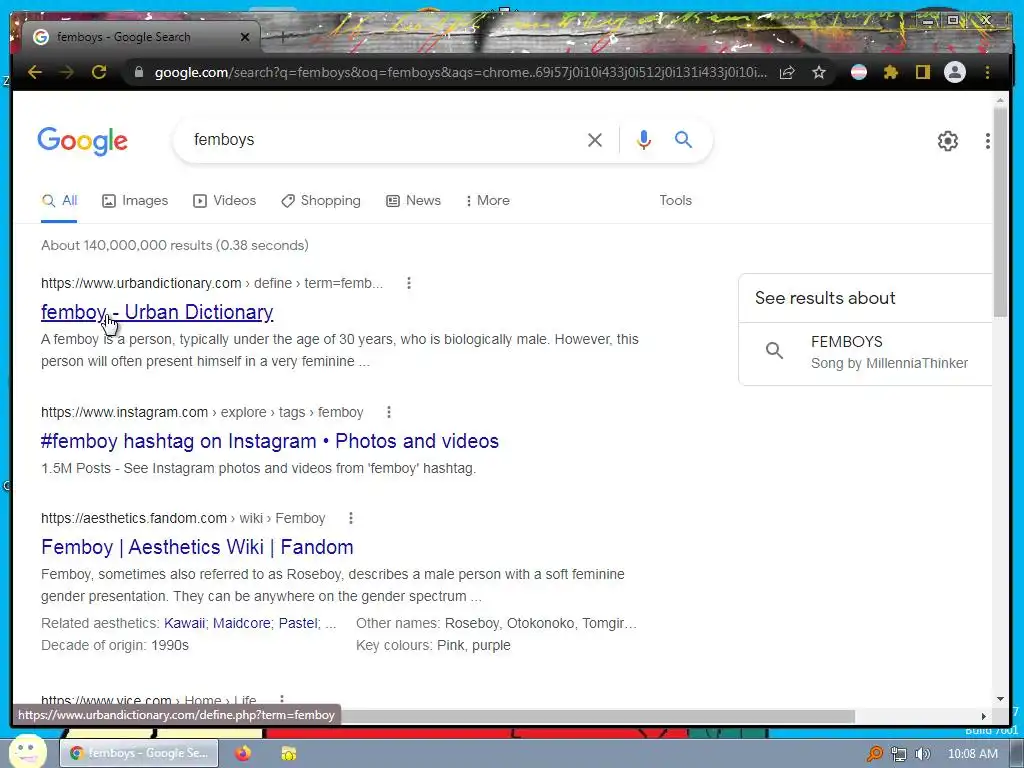Bookmark the page with the star icon
This screenshot has width=1024, height=768.
[819, 72]
